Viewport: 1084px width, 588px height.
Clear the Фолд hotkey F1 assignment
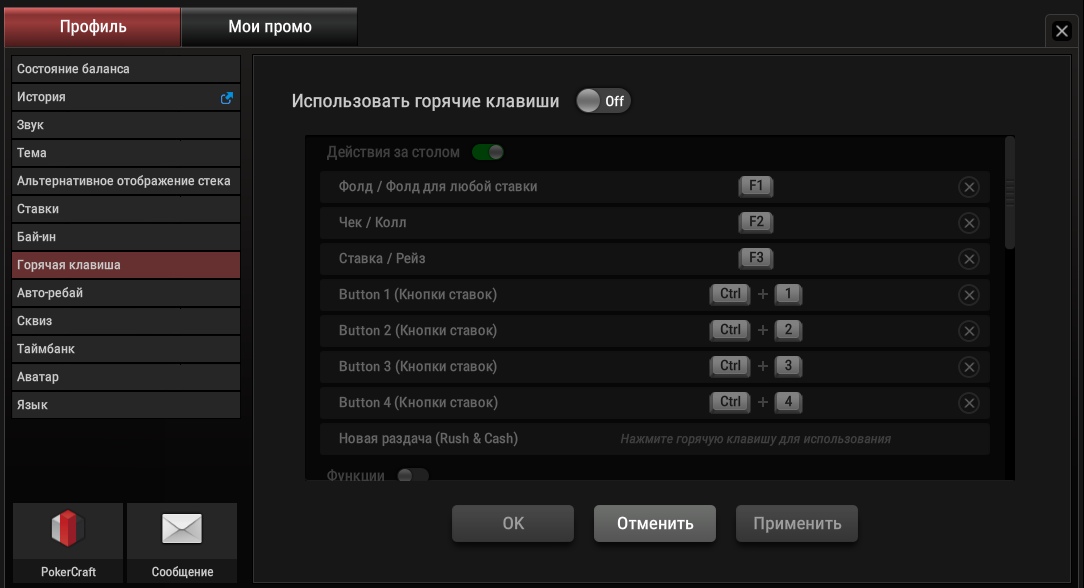coord(969,187)
